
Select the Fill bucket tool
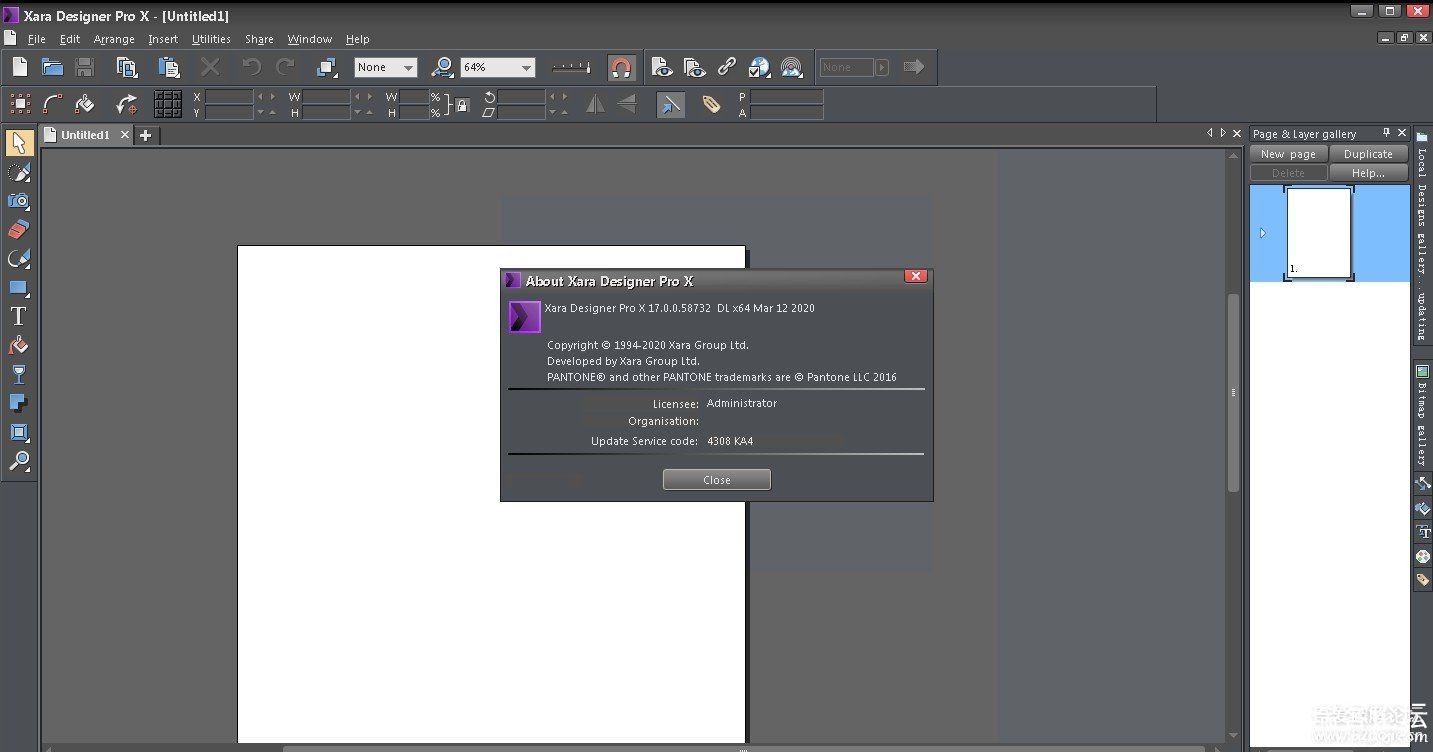tap(18, 346)
